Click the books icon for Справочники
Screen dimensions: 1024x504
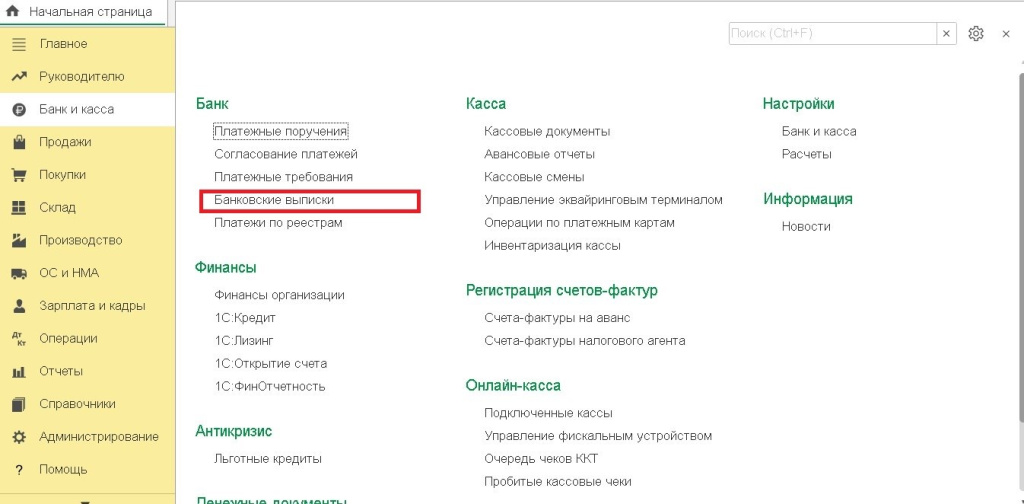(19, 404)
